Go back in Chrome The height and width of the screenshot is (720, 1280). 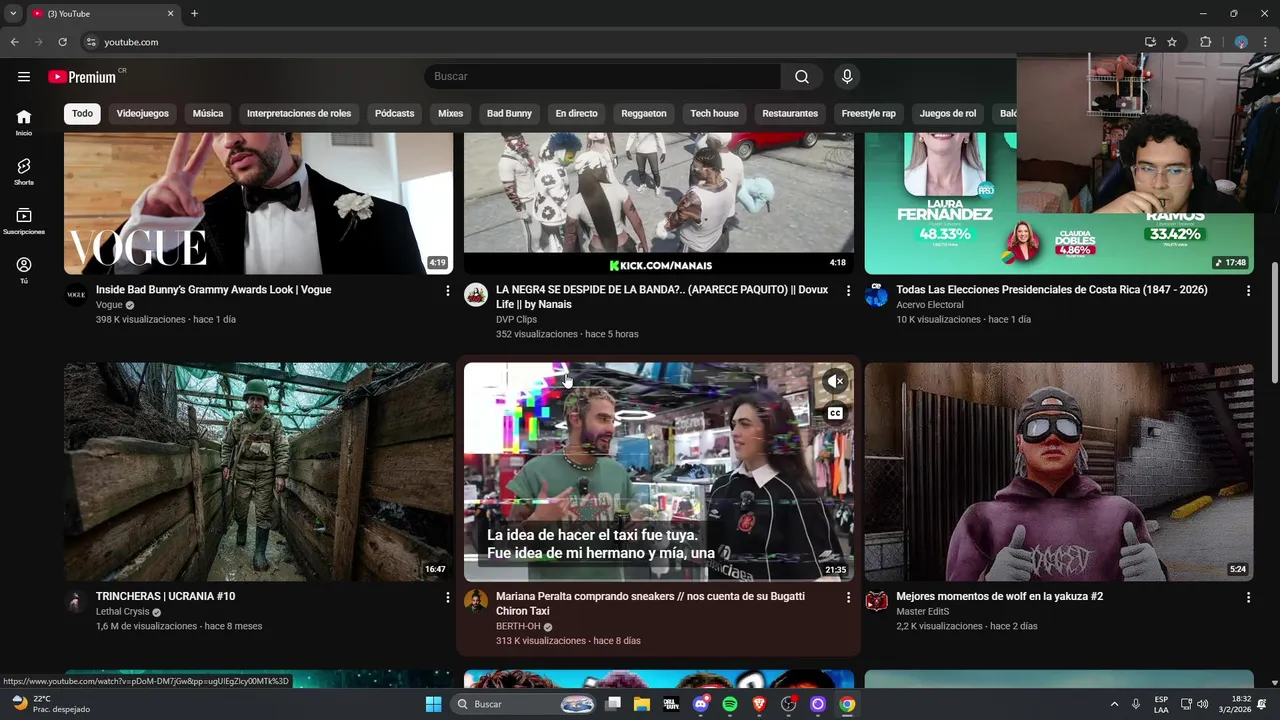(x=14, y=42)
